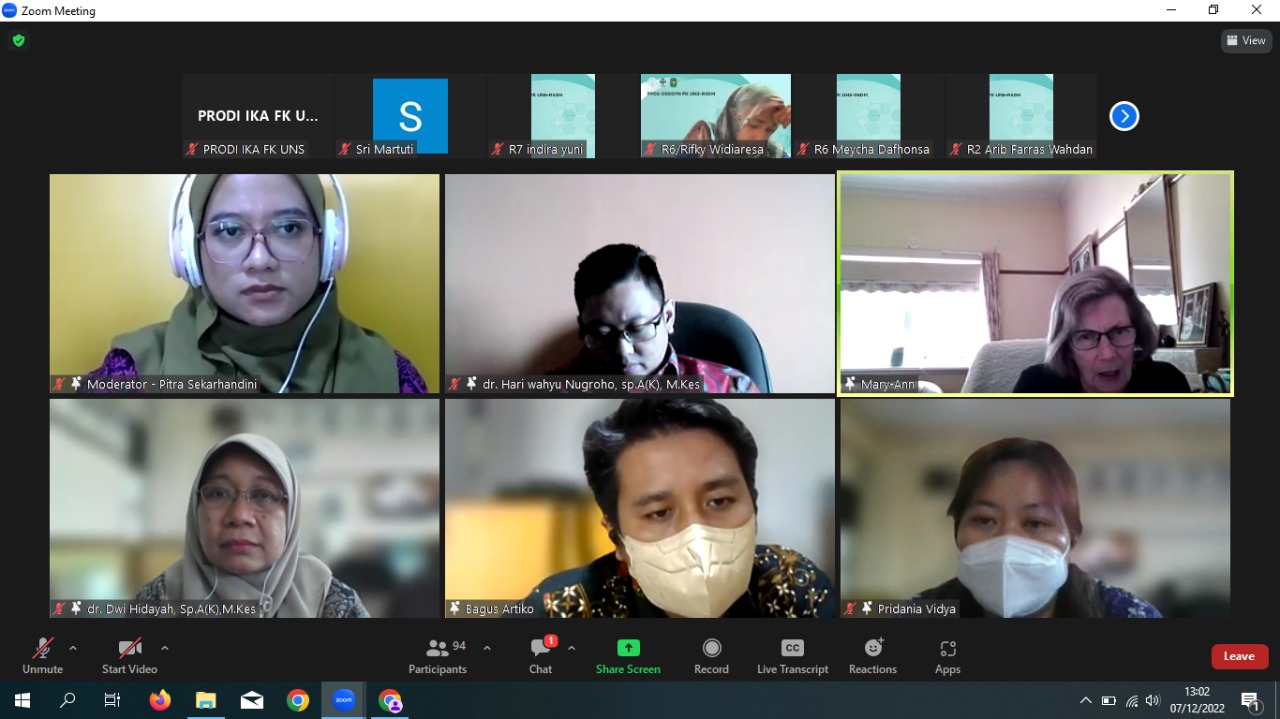Click the green encryption shield icon
This screenshot has height=719, width=1280.
[18, 41]
